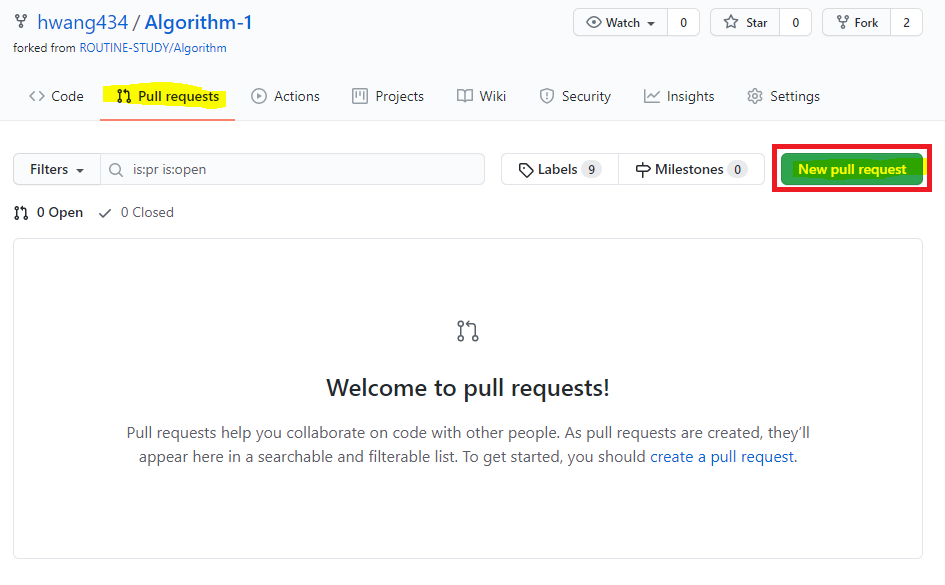Viewport: 945px width, 585px height.
Task: Click the Star count 0
Action: (796, 23)
